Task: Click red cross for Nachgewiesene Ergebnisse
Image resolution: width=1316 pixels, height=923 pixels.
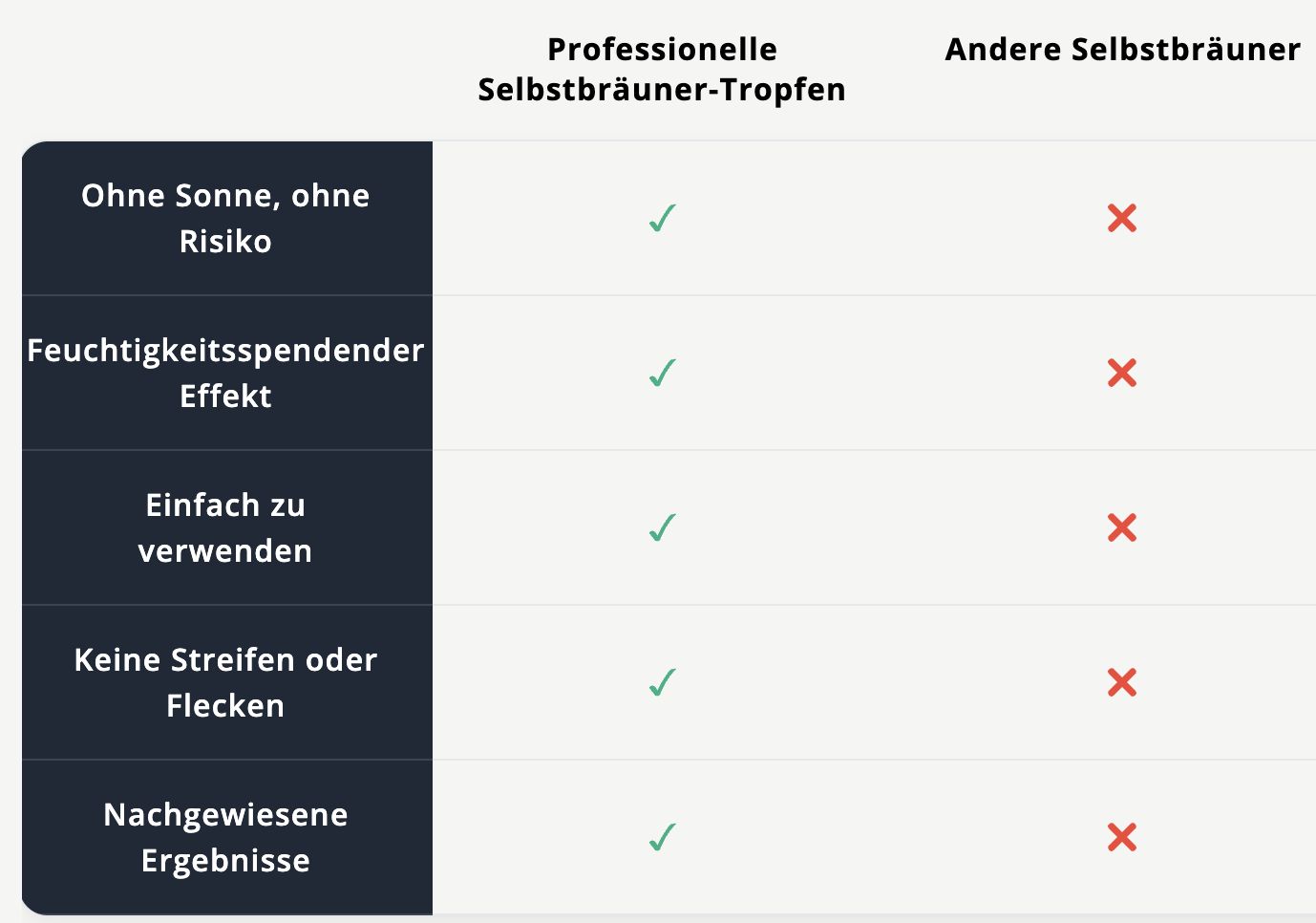Action: click(1122, 837)
